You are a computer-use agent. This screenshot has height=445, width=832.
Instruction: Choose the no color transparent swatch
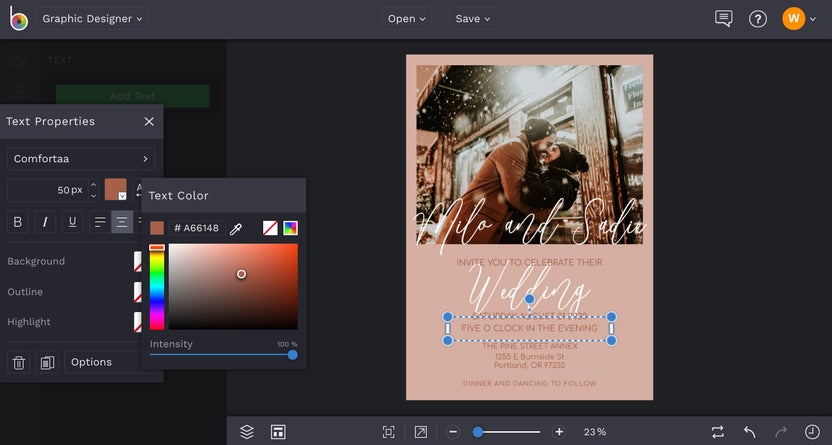270,228
